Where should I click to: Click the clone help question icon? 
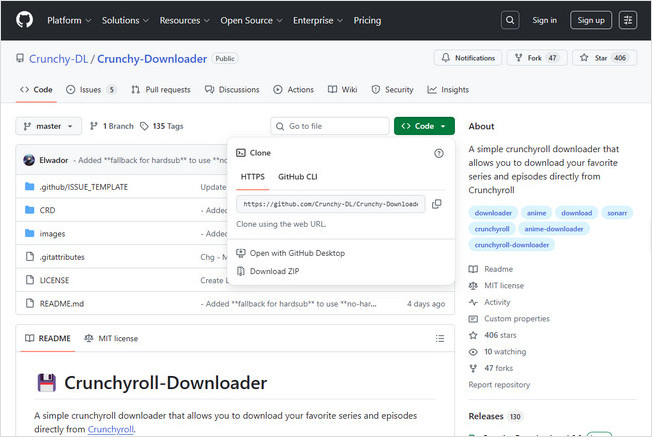[x=439, y=153]
